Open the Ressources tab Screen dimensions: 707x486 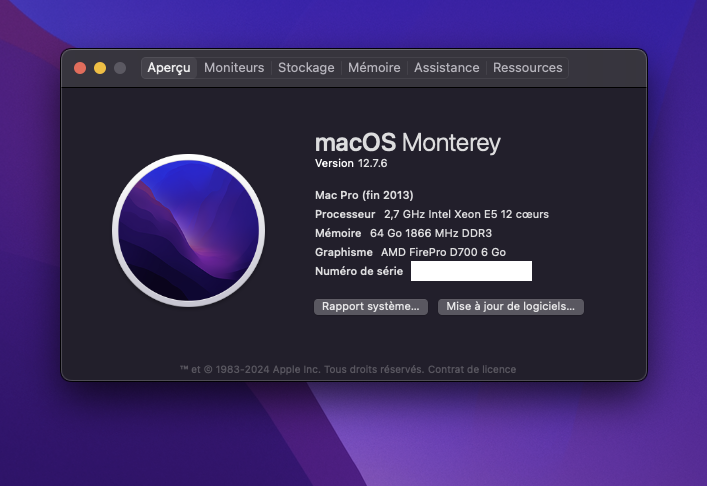pos(528,68)
